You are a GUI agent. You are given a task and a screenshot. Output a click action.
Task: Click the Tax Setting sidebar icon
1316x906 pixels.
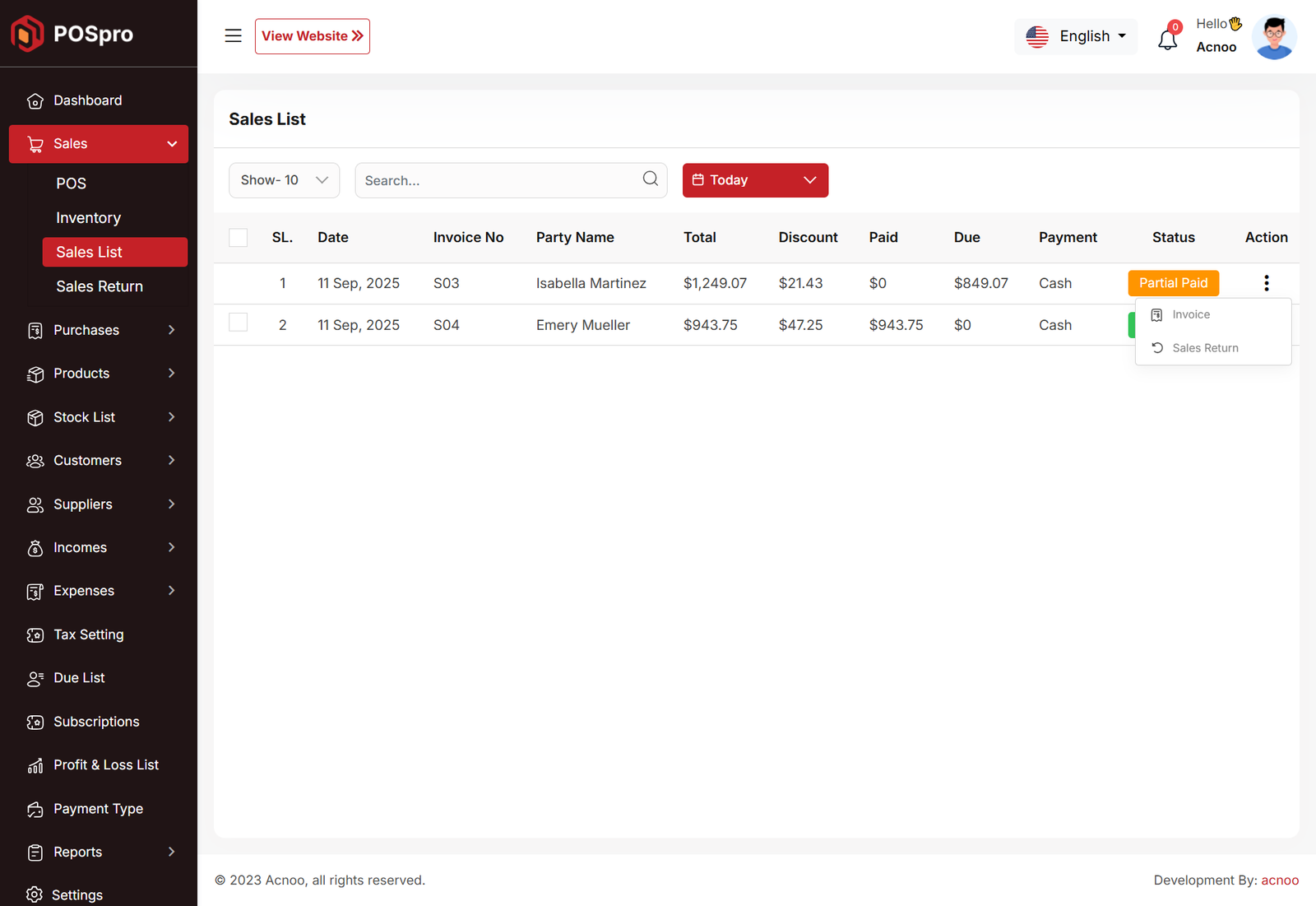[35, 635]
